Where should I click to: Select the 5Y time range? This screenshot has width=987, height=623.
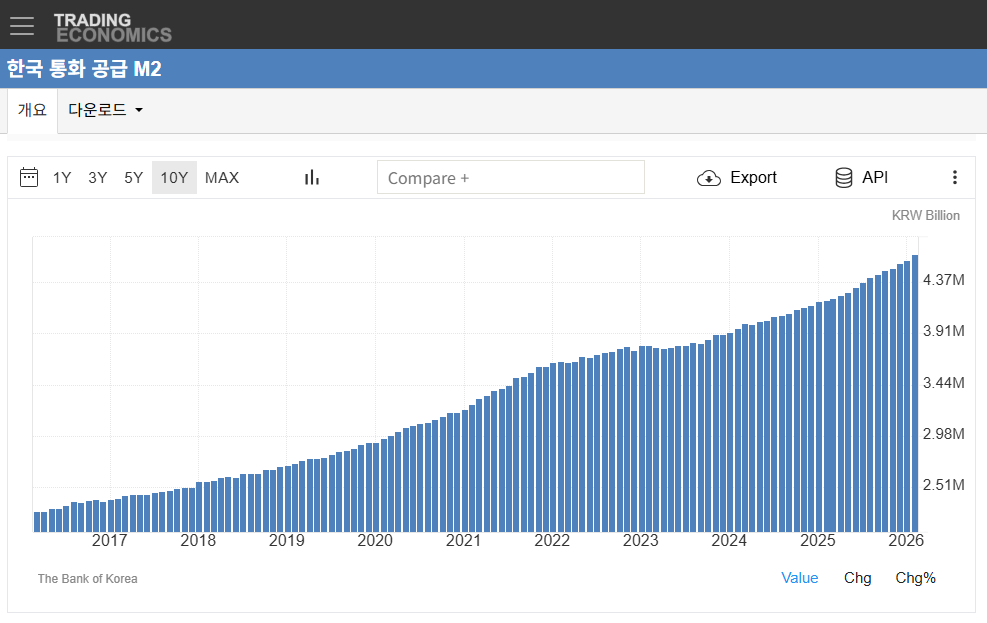point(133,177)
